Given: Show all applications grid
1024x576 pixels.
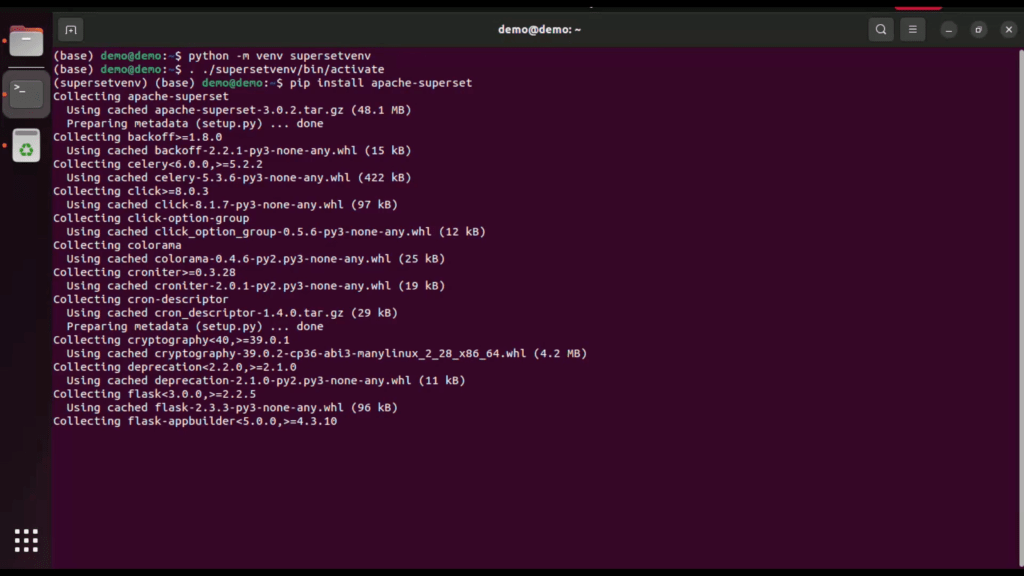Looking at the screenshot, I should (26, 540).
